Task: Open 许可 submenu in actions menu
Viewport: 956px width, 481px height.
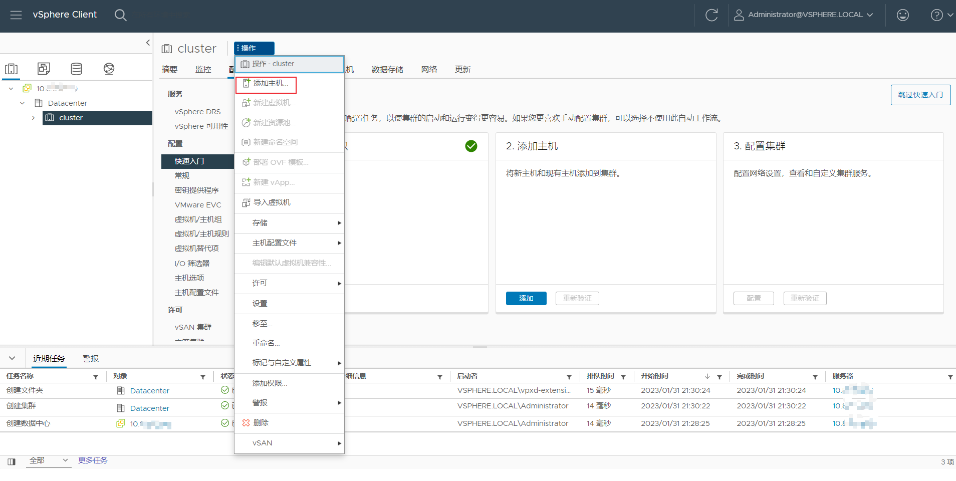Action: (x=290, y=283)
